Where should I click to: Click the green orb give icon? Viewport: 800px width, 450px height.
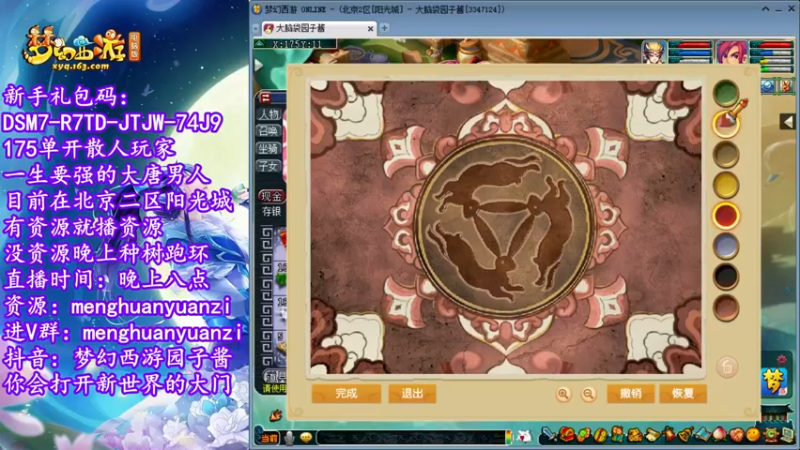(x=584, y=435)
